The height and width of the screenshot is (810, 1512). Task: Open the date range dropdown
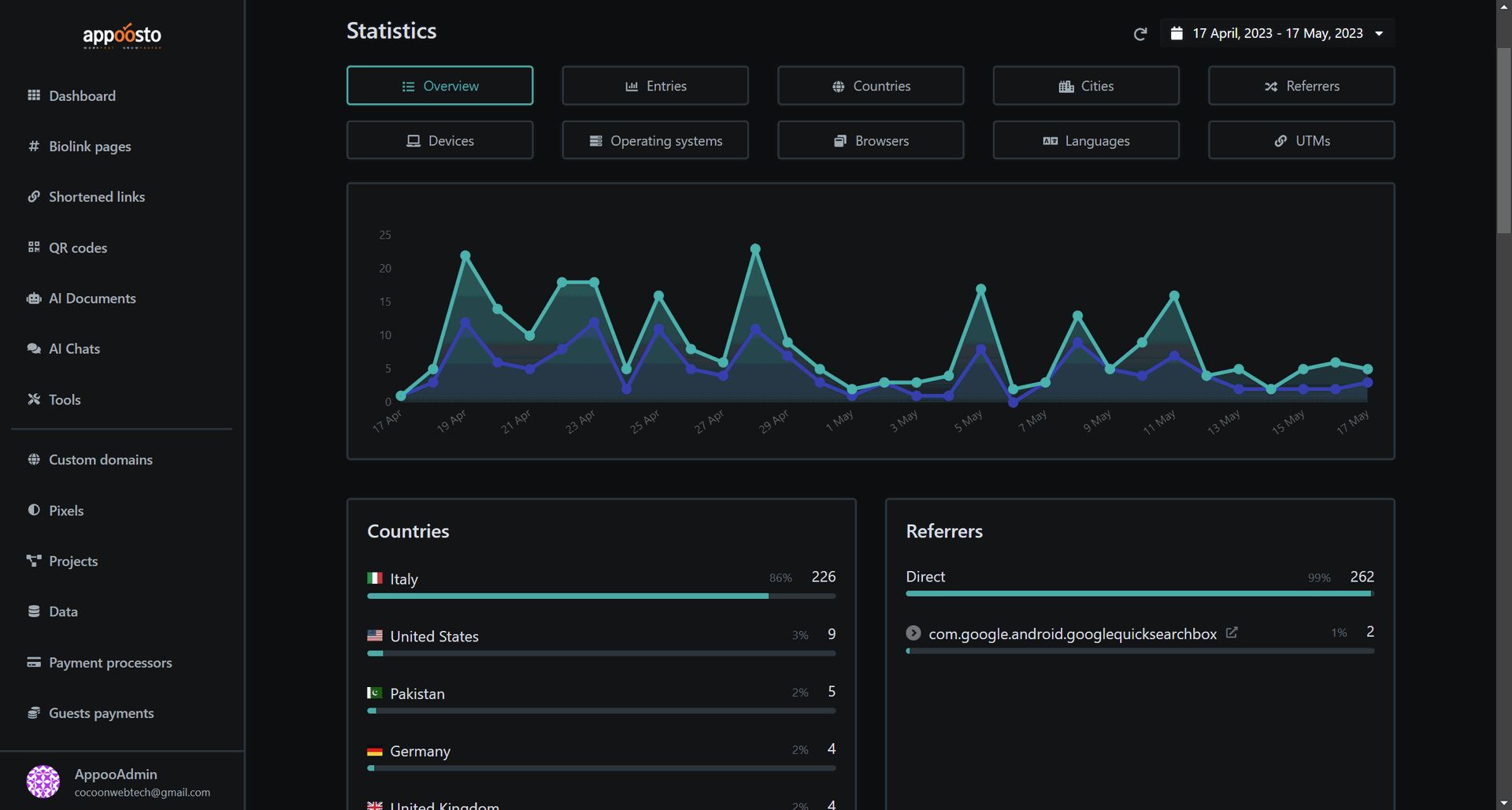[x=1277, y=33]
